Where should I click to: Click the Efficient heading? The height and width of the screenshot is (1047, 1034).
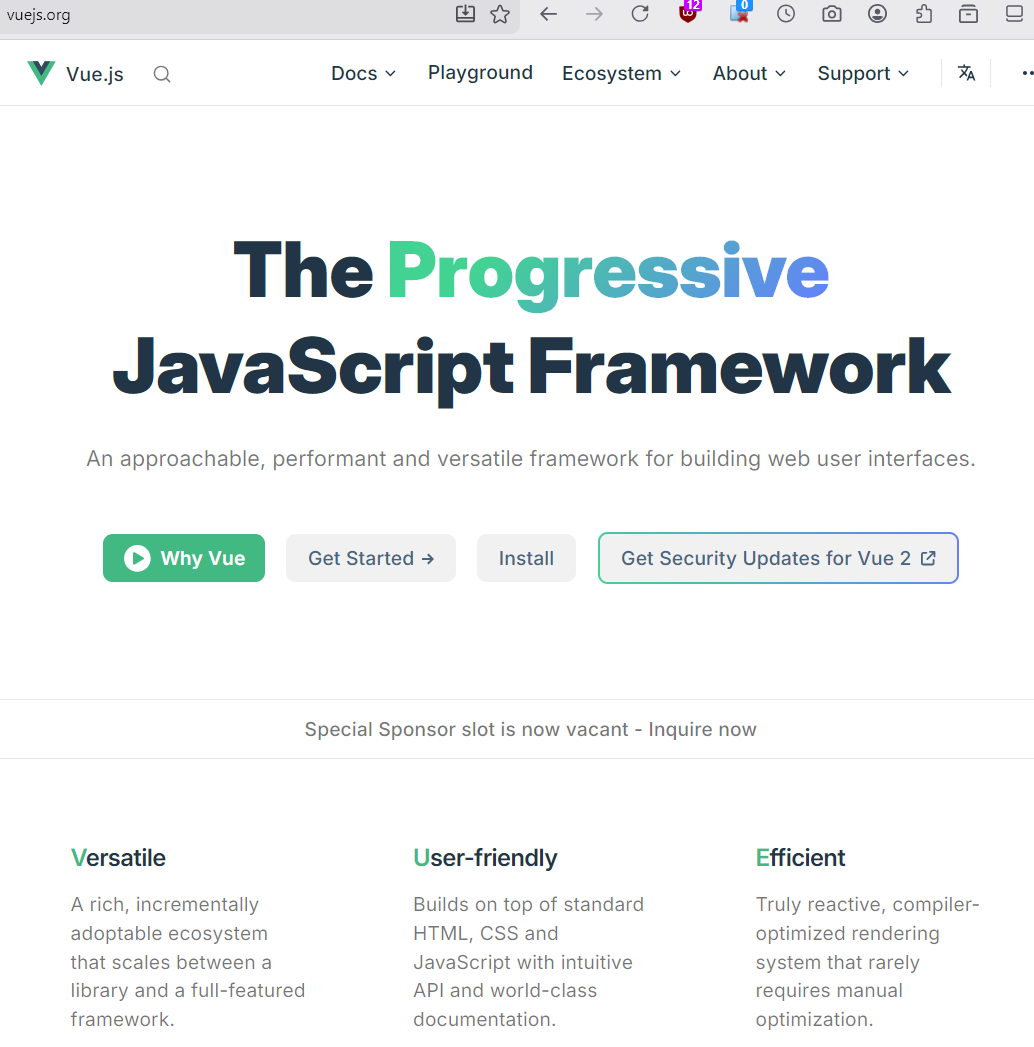click(800, 857)
